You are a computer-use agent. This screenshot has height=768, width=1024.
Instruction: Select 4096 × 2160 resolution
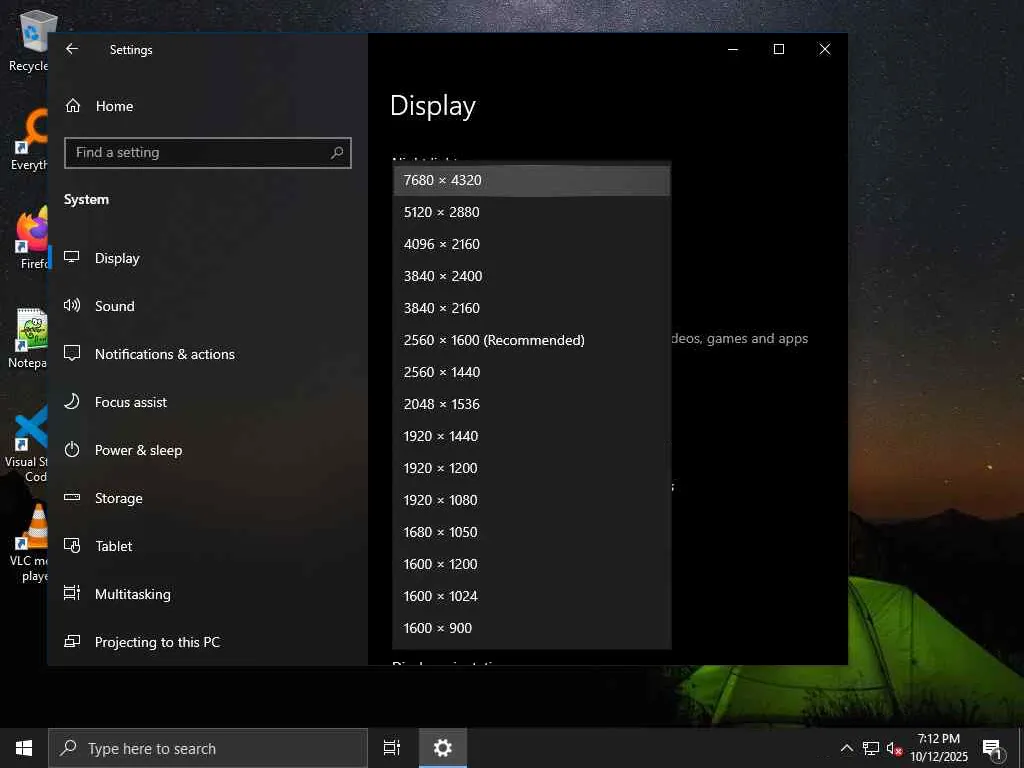pyautogui.click(x=532, y=244)
